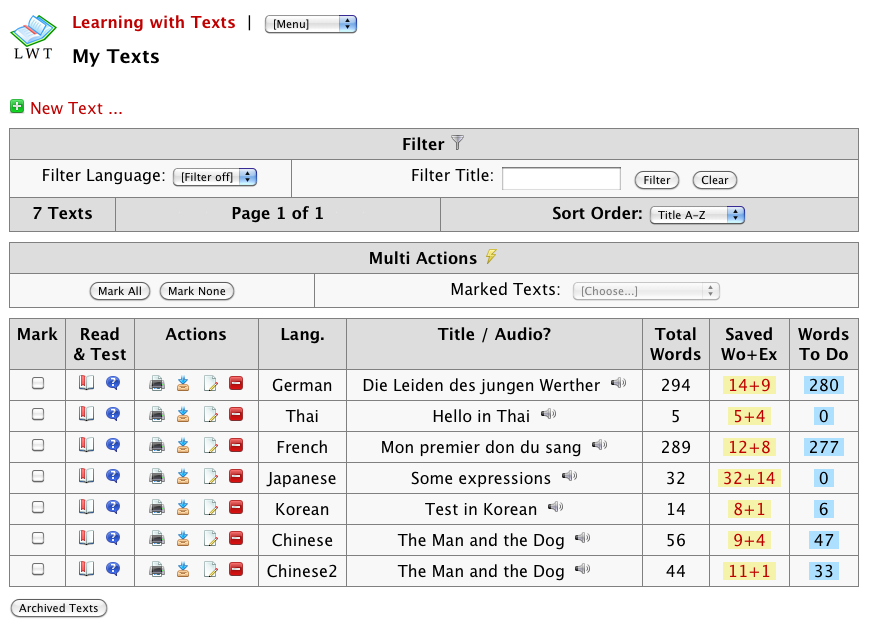
Task: Open the Sort Order dropdown
Action: pyautogui.click(x=697, y=215)
